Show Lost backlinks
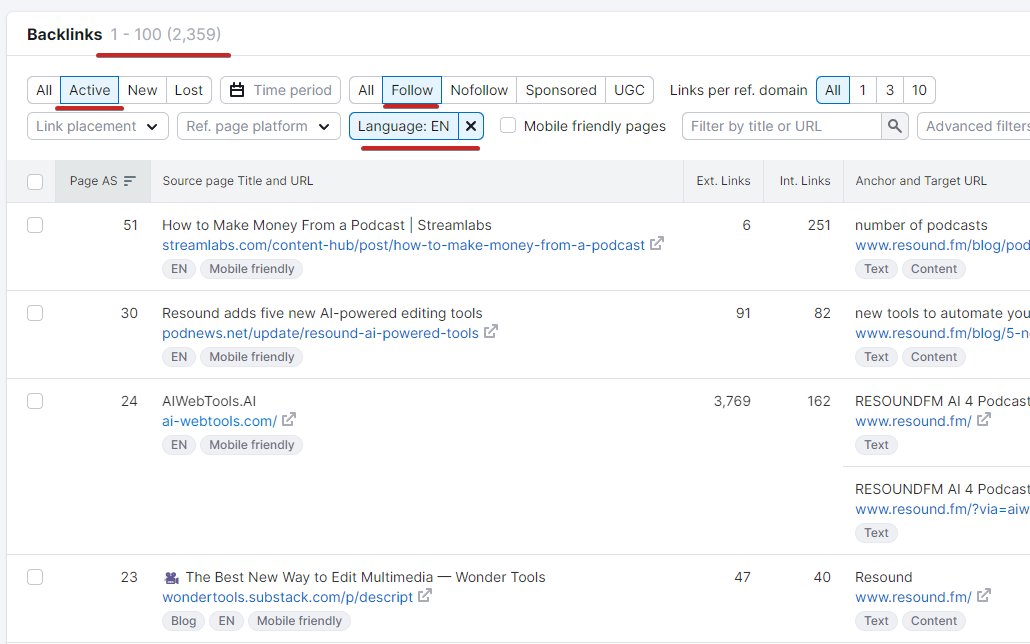 (189, 90)
